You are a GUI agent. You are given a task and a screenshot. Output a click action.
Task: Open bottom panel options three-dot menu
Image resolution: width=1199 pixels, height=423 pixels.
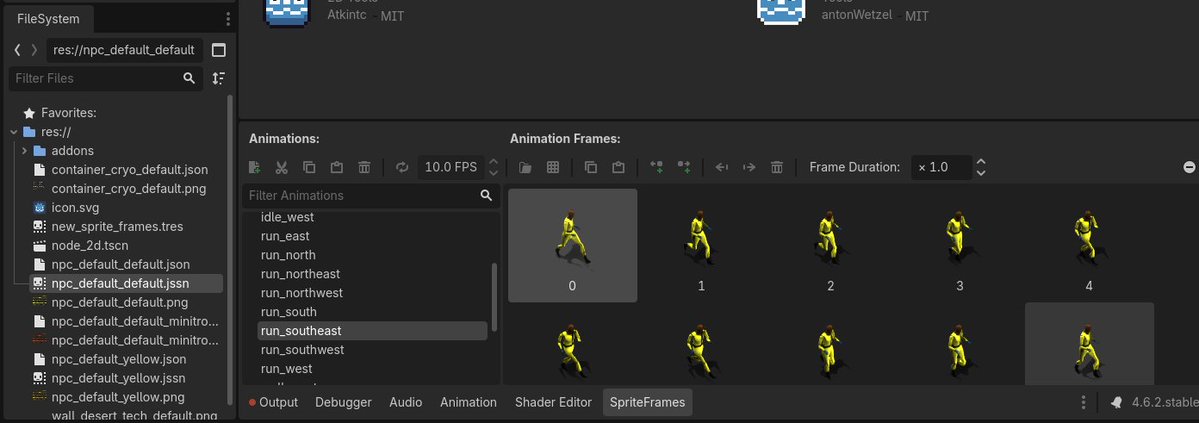coord(1084,402)
